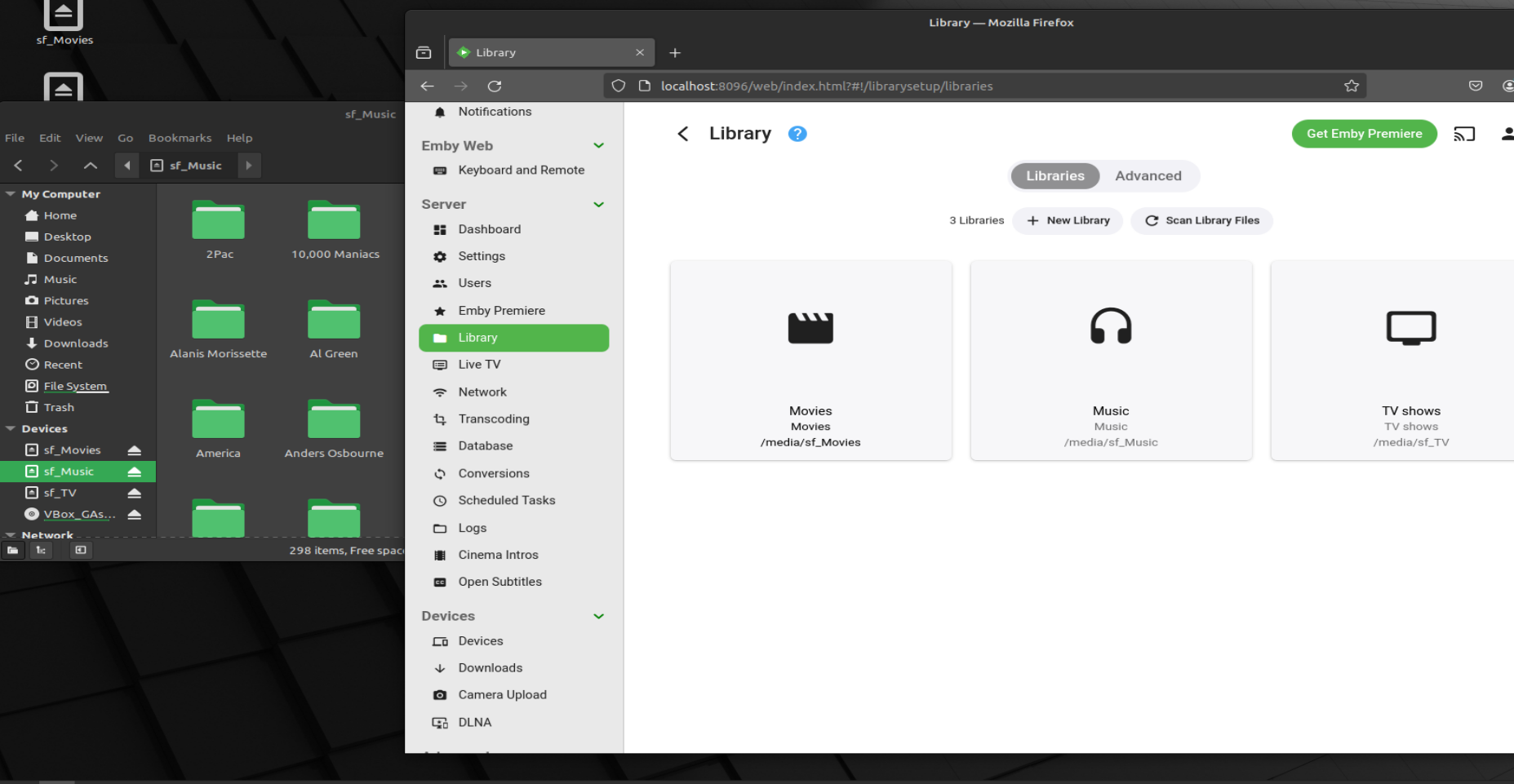Click the Cast to device icon
The width and height of the screenshot is (1514, 784).
coord(1464,134)
